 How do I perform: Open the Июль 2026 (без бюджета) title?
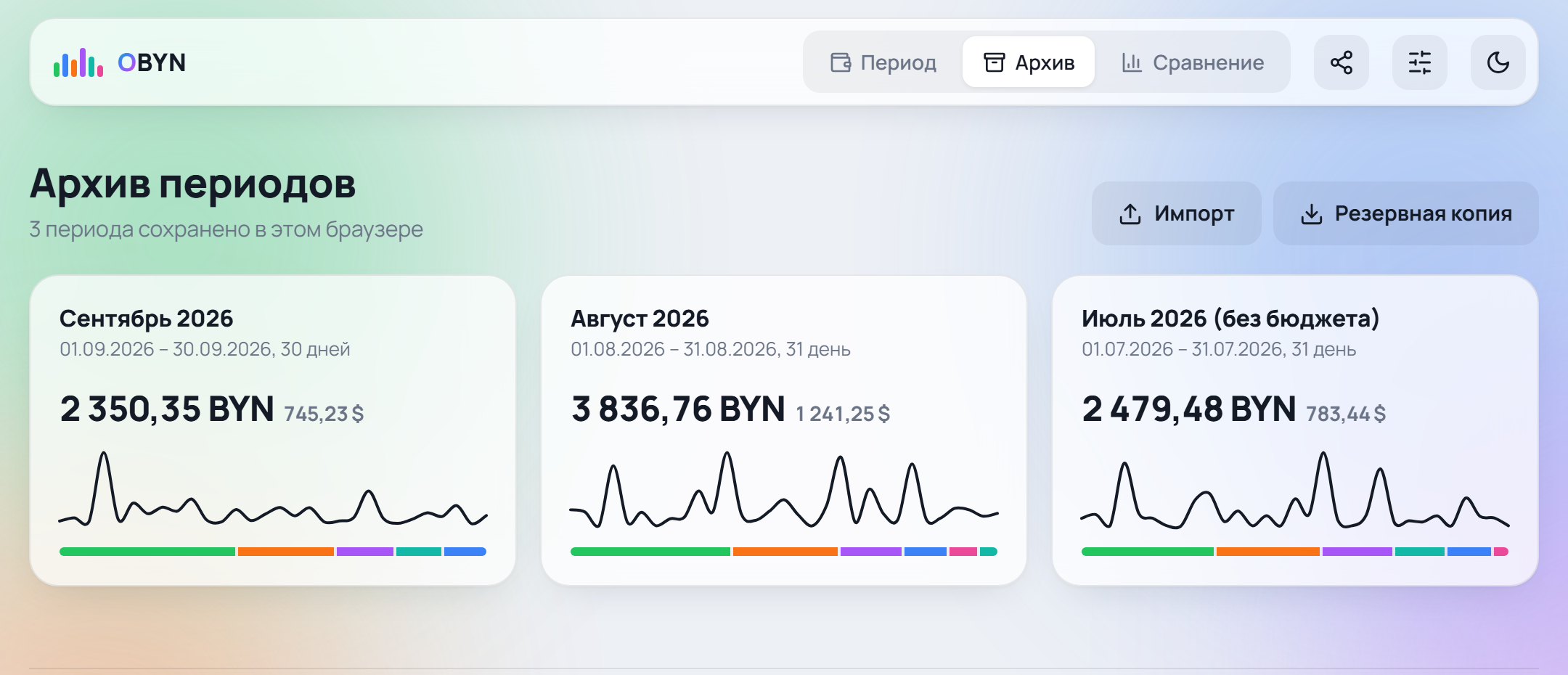pos(1230,319)
